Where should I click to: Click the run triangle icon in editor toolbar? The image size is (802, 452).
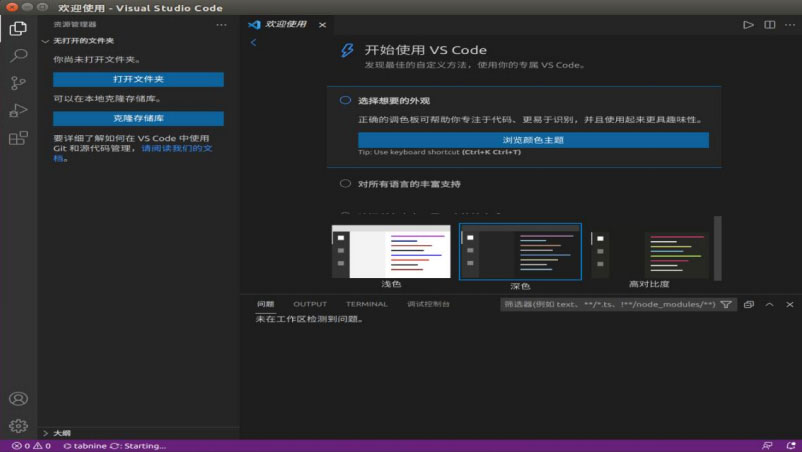click(x=748, y=25)
